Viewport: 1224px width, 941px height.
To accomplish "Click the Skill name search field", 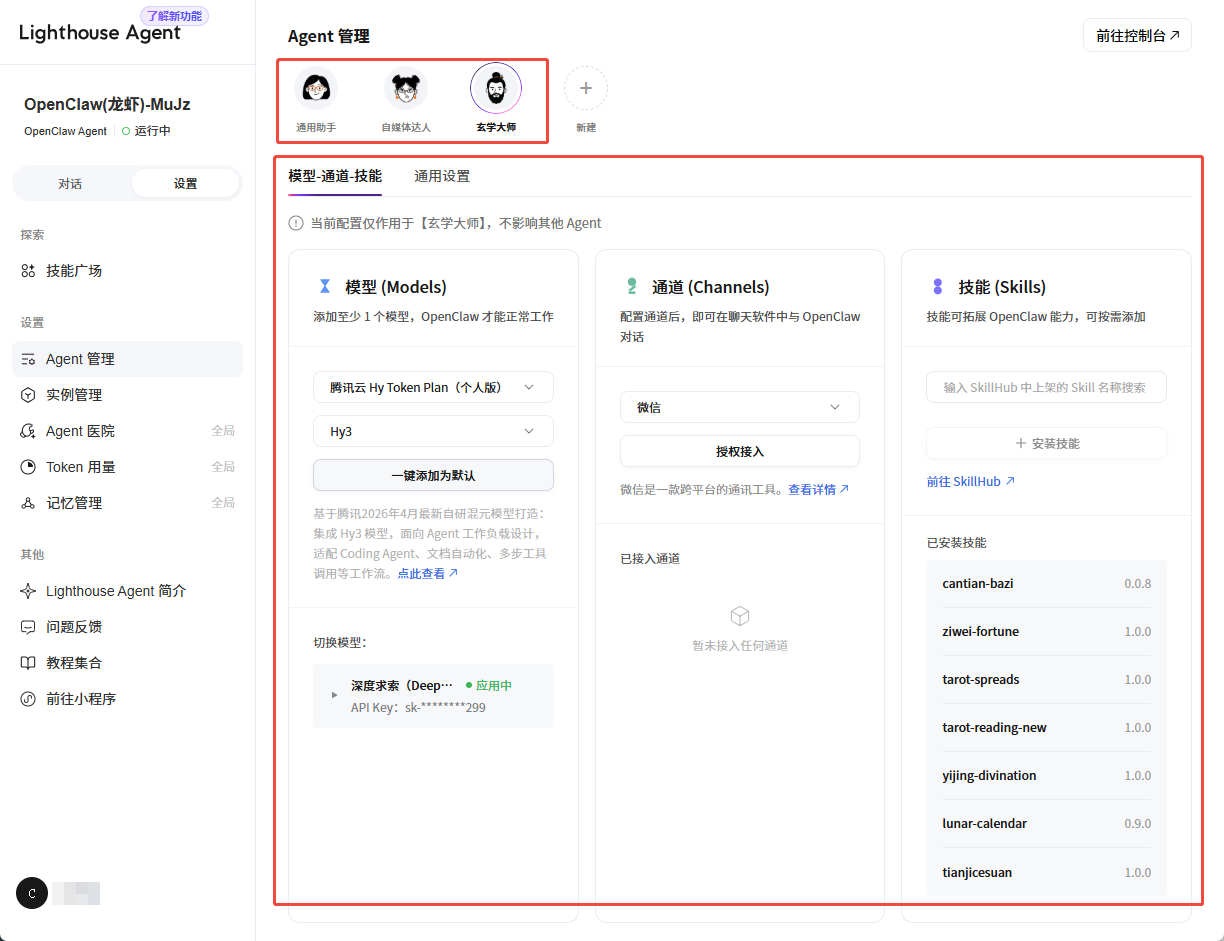I will click(1046, 387).
